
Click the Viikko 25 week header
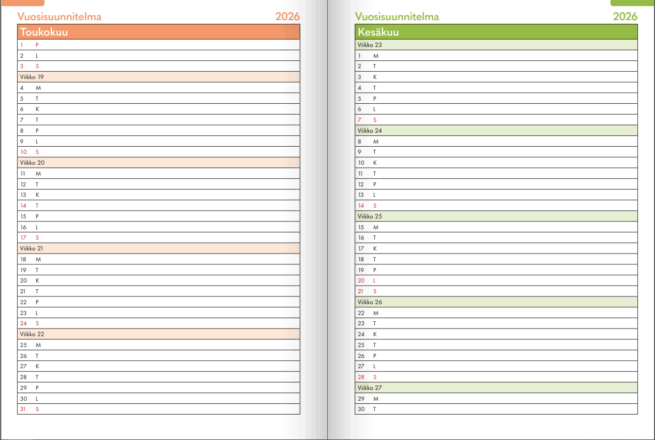tap(496, 216)
